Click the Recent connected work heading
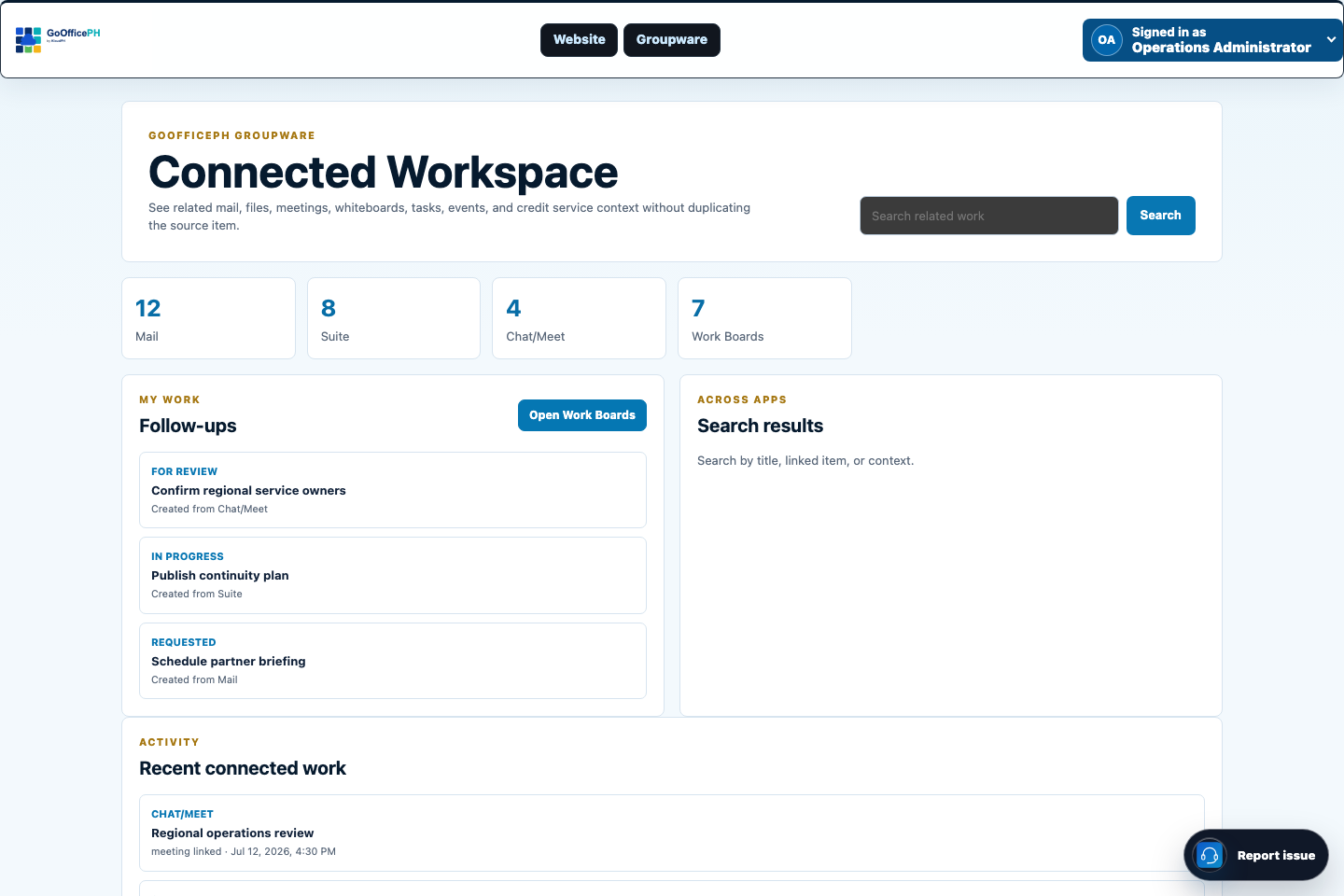Viewport: 1344px width, 896px height. pyautogui.click(x=243, y=768)
